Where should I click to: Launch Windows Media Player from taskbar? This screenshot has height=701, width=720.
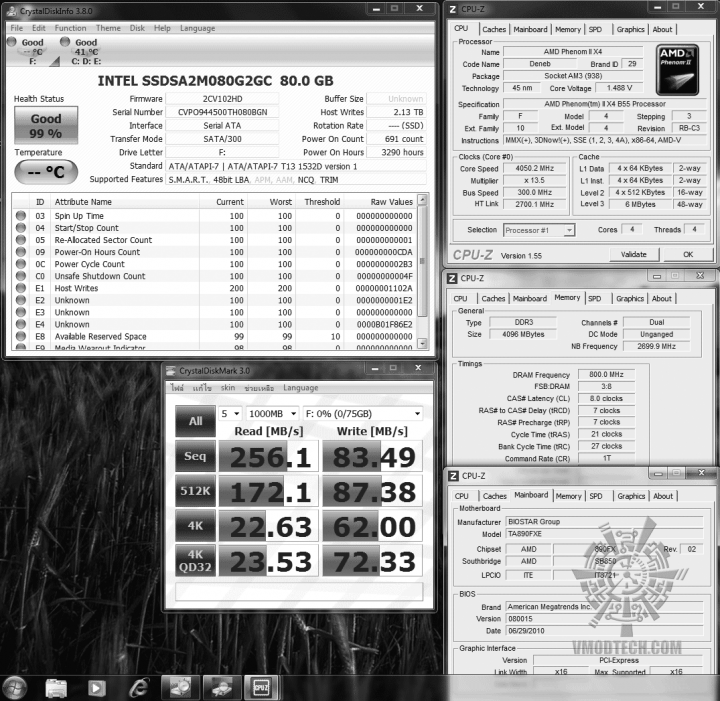click(x=96, y=688)
